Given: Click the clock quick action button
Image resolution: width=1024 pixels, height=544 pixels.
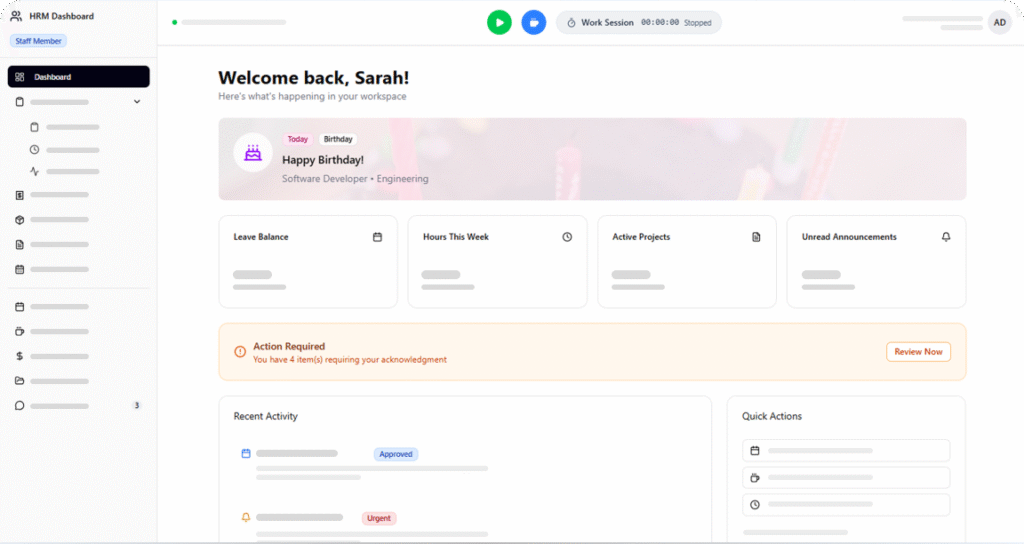Looking at the screenshot, I should [x=846, y=505].
